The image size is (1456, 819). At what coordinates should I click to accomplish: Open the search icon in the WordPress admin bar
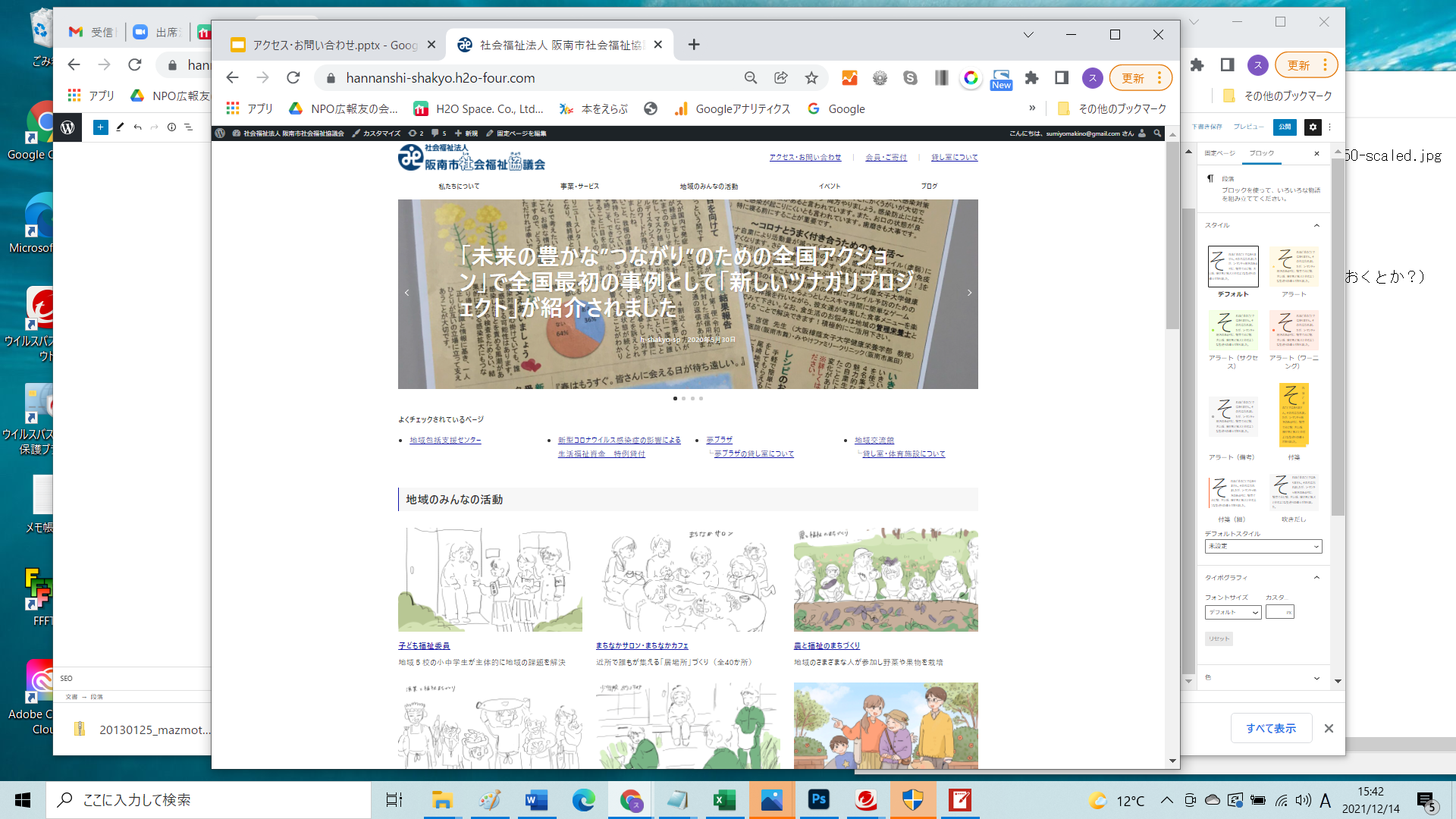pos(1157,133)
